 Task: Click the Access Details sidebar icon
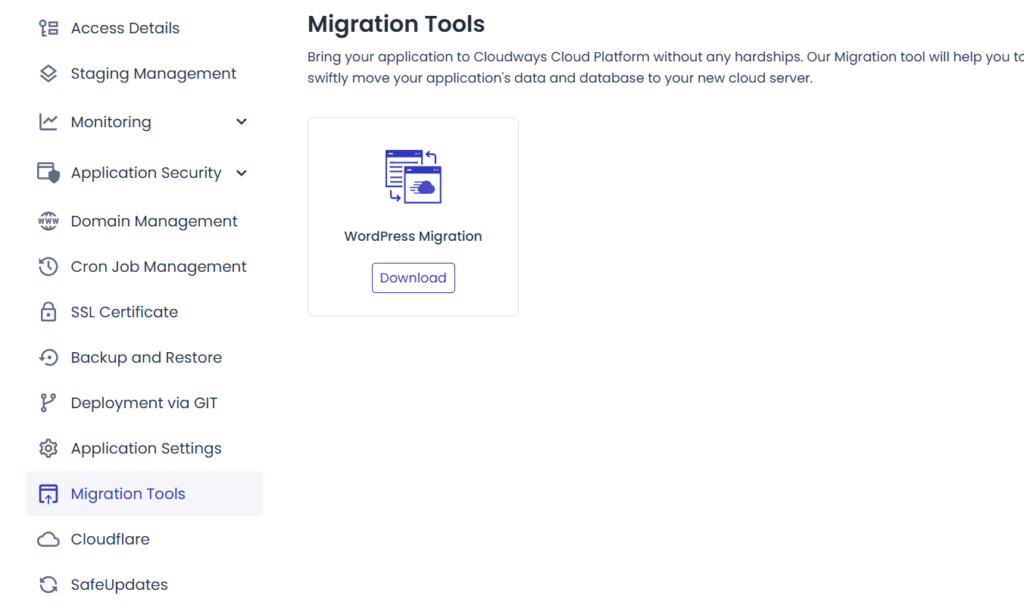tap(48, 28)
